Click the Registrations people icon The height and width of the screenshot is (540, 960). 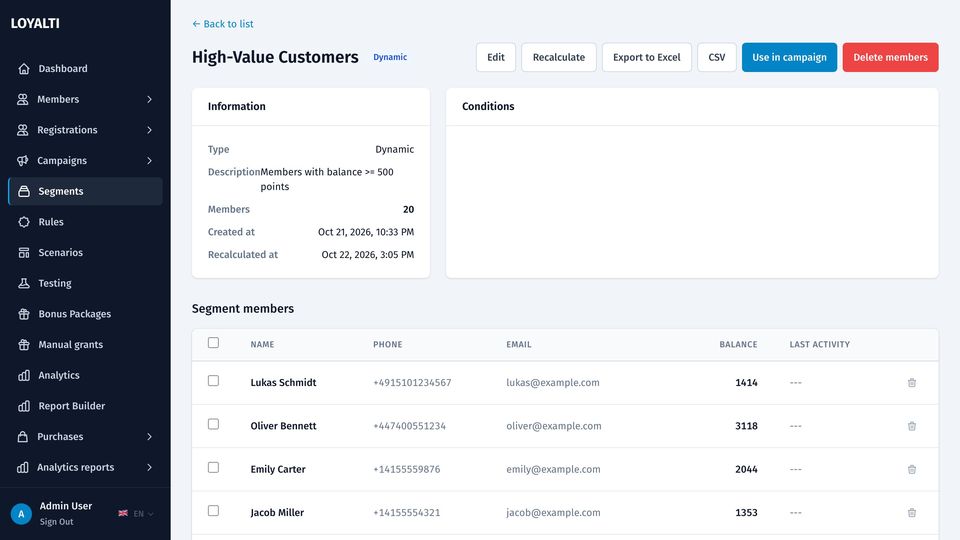pyautogui.click(x=23, y=130)
